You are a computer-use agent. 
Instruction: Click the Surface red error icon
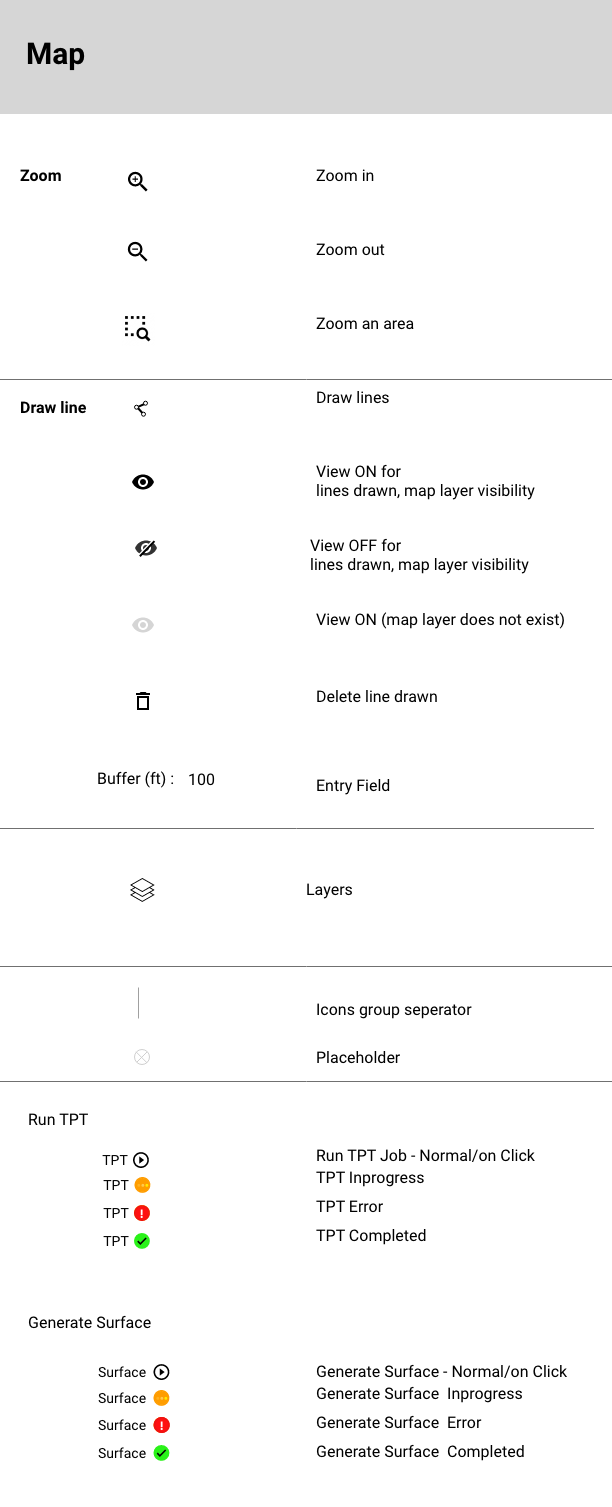162,1425
